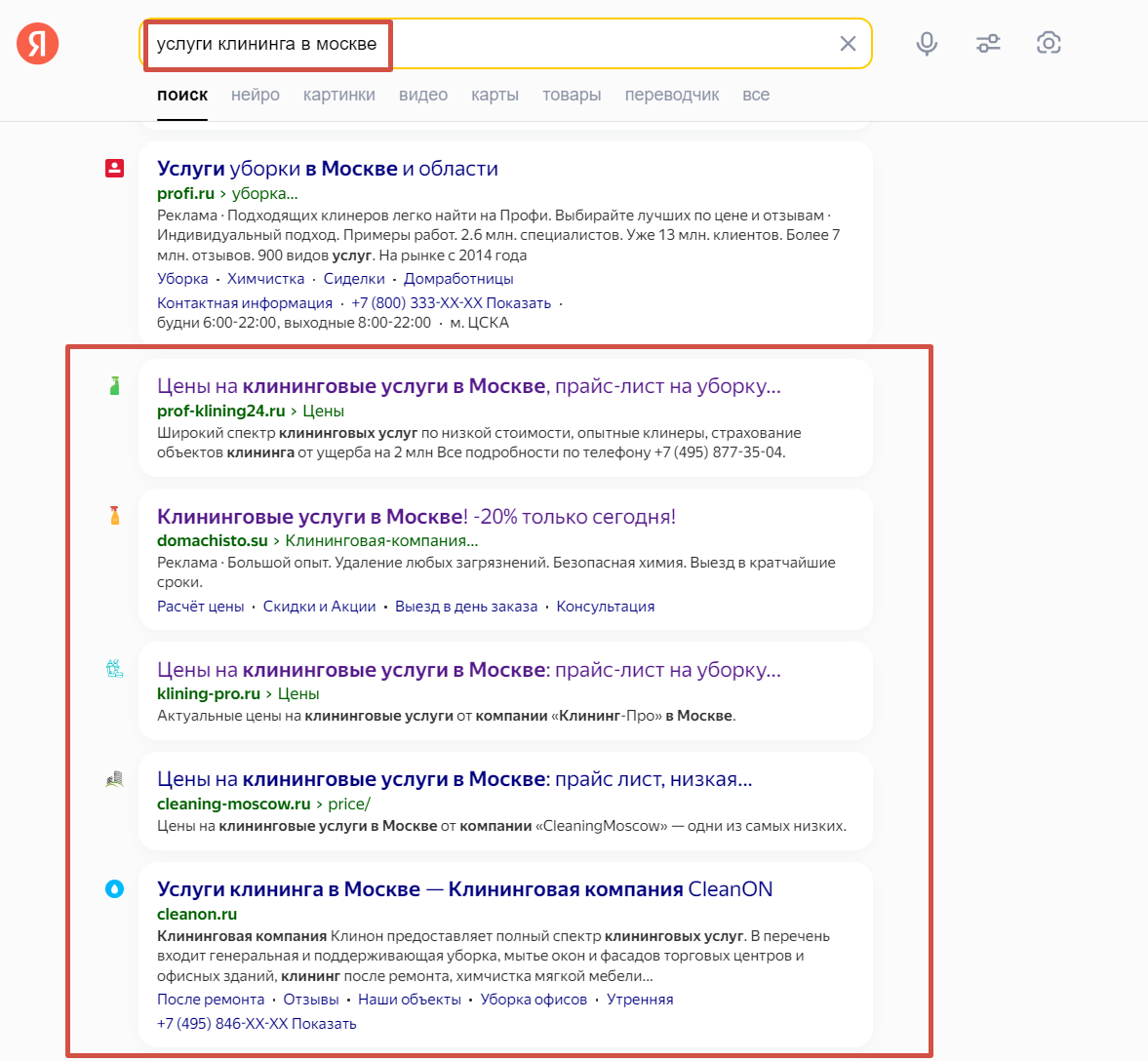Open search settings via the sliders icon
Screen dimensions: 1148x1061
tap(988, 43)
